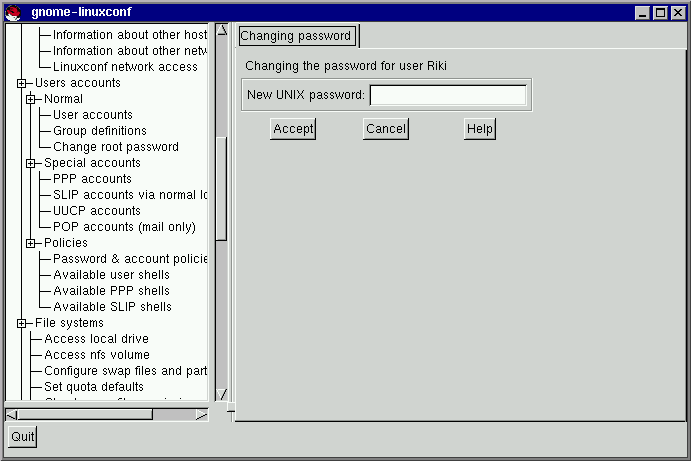Viewport: 691px width, 461px height.
Task: Quit gnome-linuxconf with the Quit button
Action: [22, 437]
